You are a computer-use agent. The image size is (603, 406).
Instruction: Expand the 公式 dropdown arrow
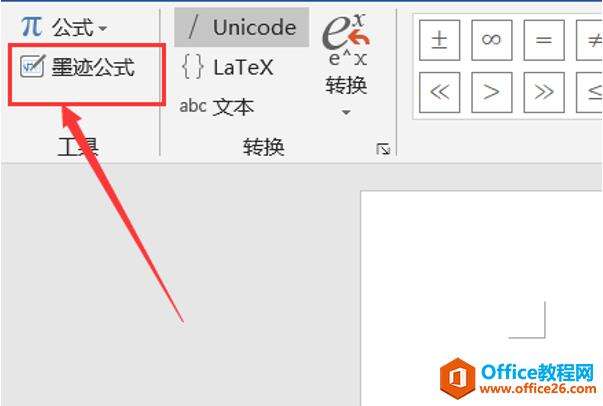coord(103,28)
